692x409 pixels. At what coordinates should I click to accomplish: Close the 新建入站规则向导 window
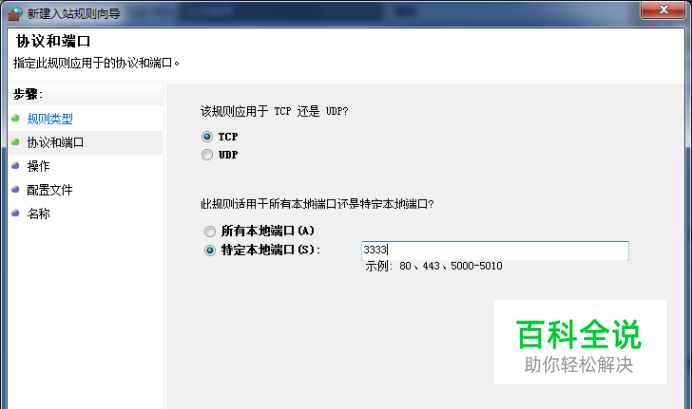pos(663,10)
